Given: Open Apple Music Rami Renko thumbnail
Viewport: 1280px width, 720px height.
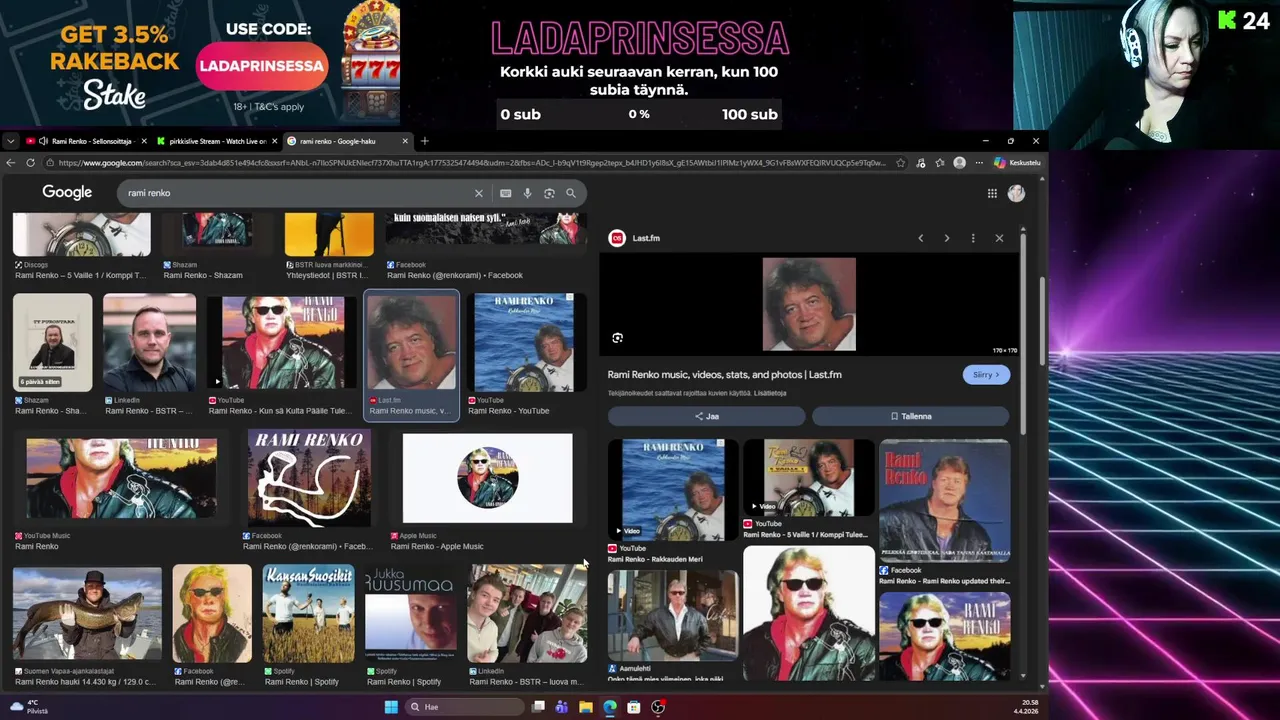Looking at the screenshot, I should point(487,478).
